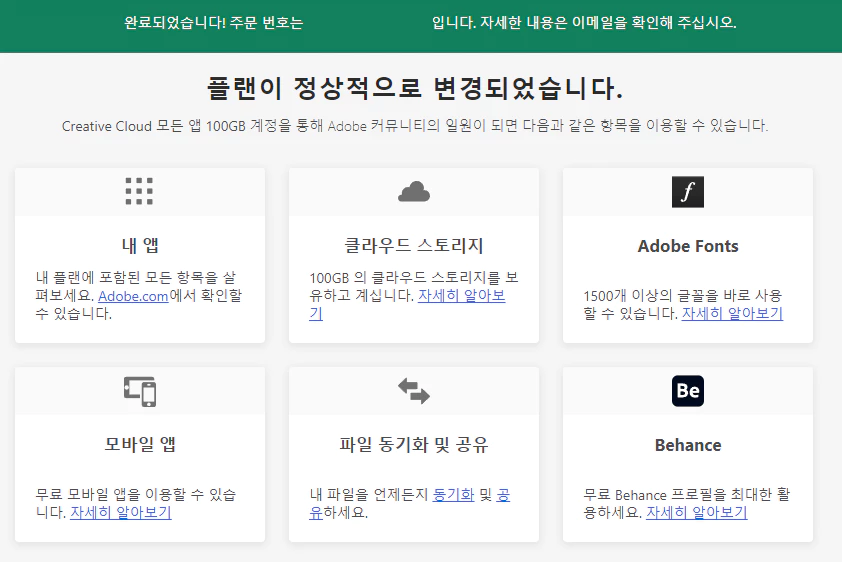The height and width of the screenshot is (562, 842).
Task: Select the 클라우드 스토리지 card title
Action: click(414, 245)
